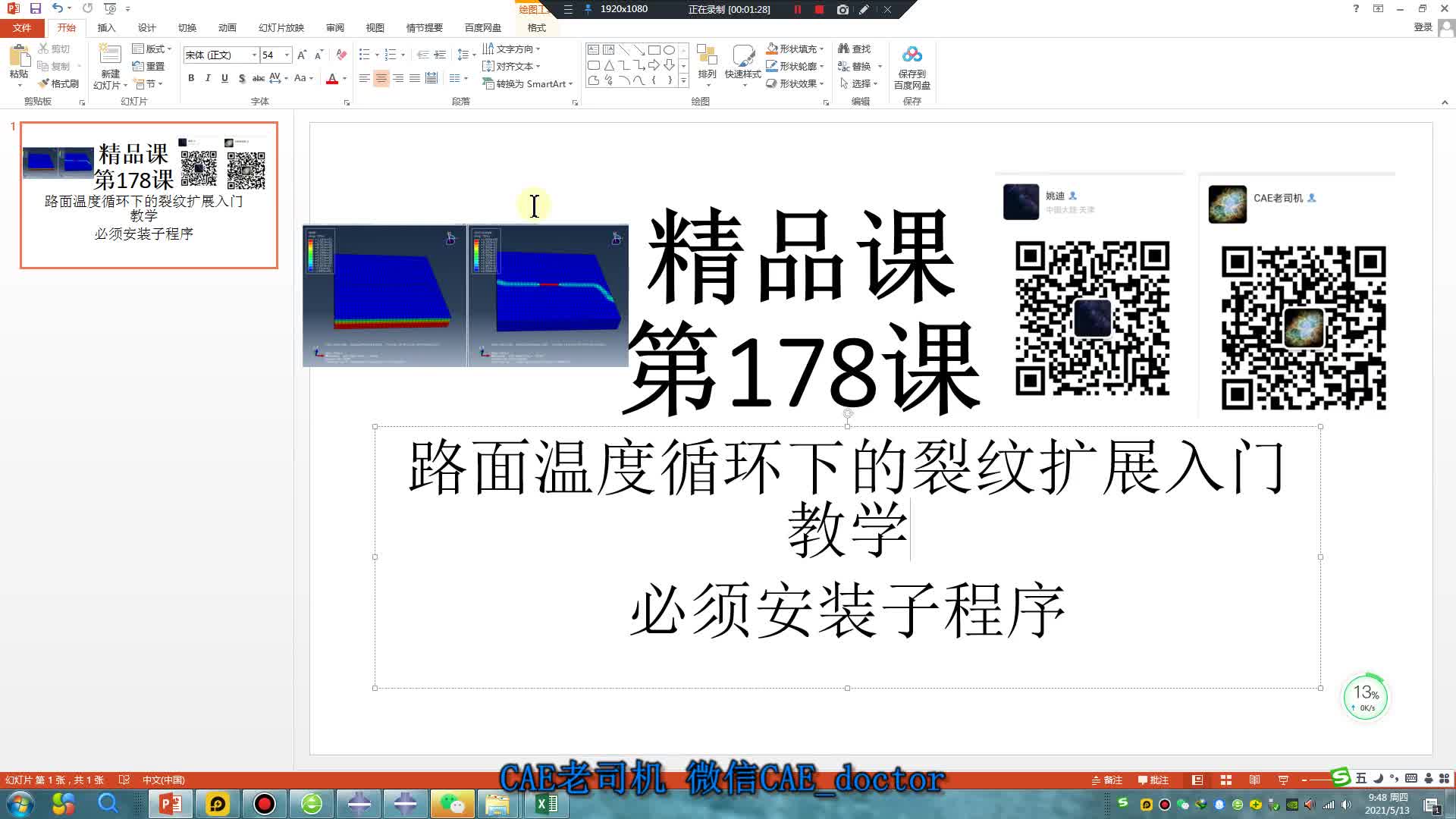1456x819 pixels.
Task: Switch to the Design (设计) tab
Action: (146, 27)
